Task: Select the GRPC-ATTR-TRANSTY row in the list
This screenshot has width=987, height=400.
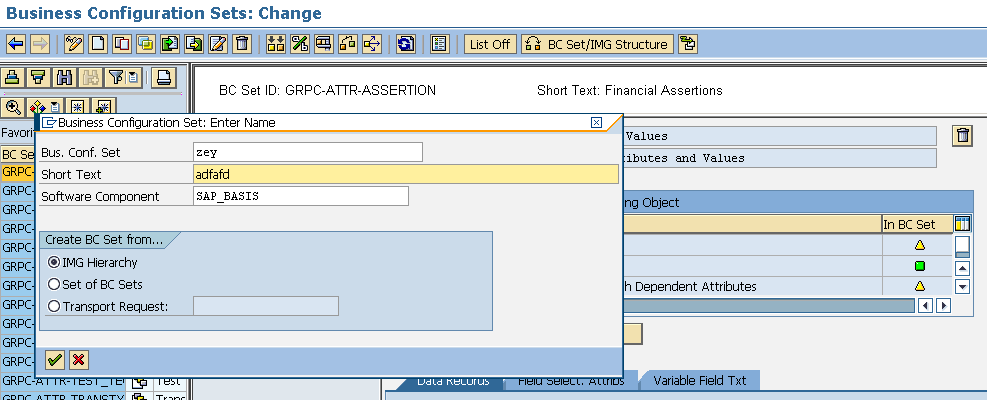Action: 63,397
